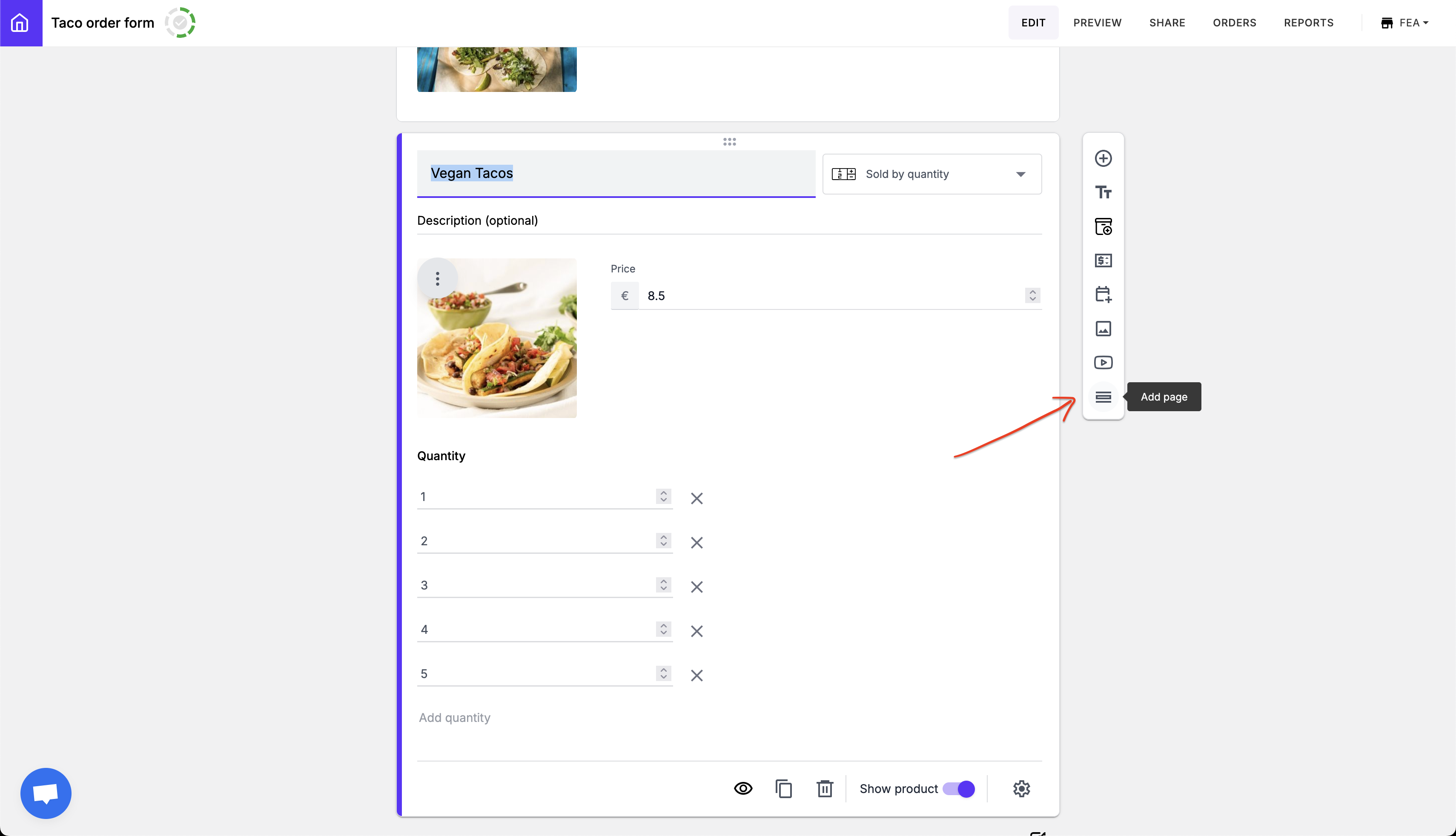Screen dimensions: 1456x836
Task: Remove quantity option 1
Action: point(696,498)
